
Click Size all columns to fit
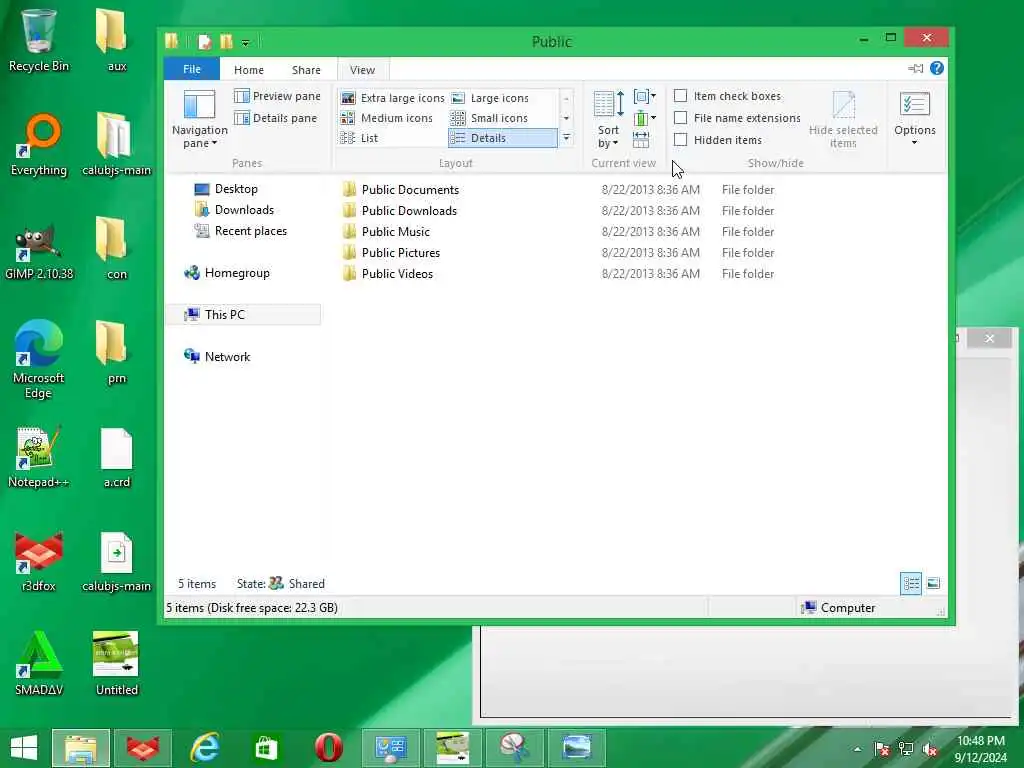[x=641, y=139]
